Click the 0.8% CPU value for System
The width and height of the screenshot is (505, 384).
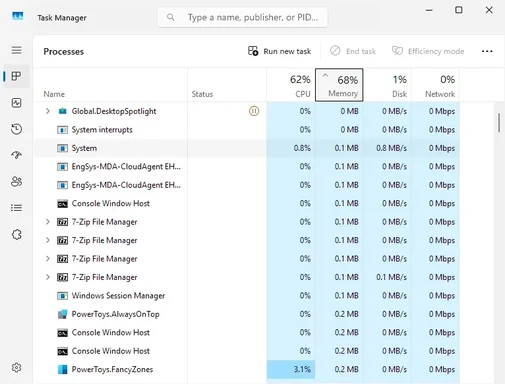302,148
